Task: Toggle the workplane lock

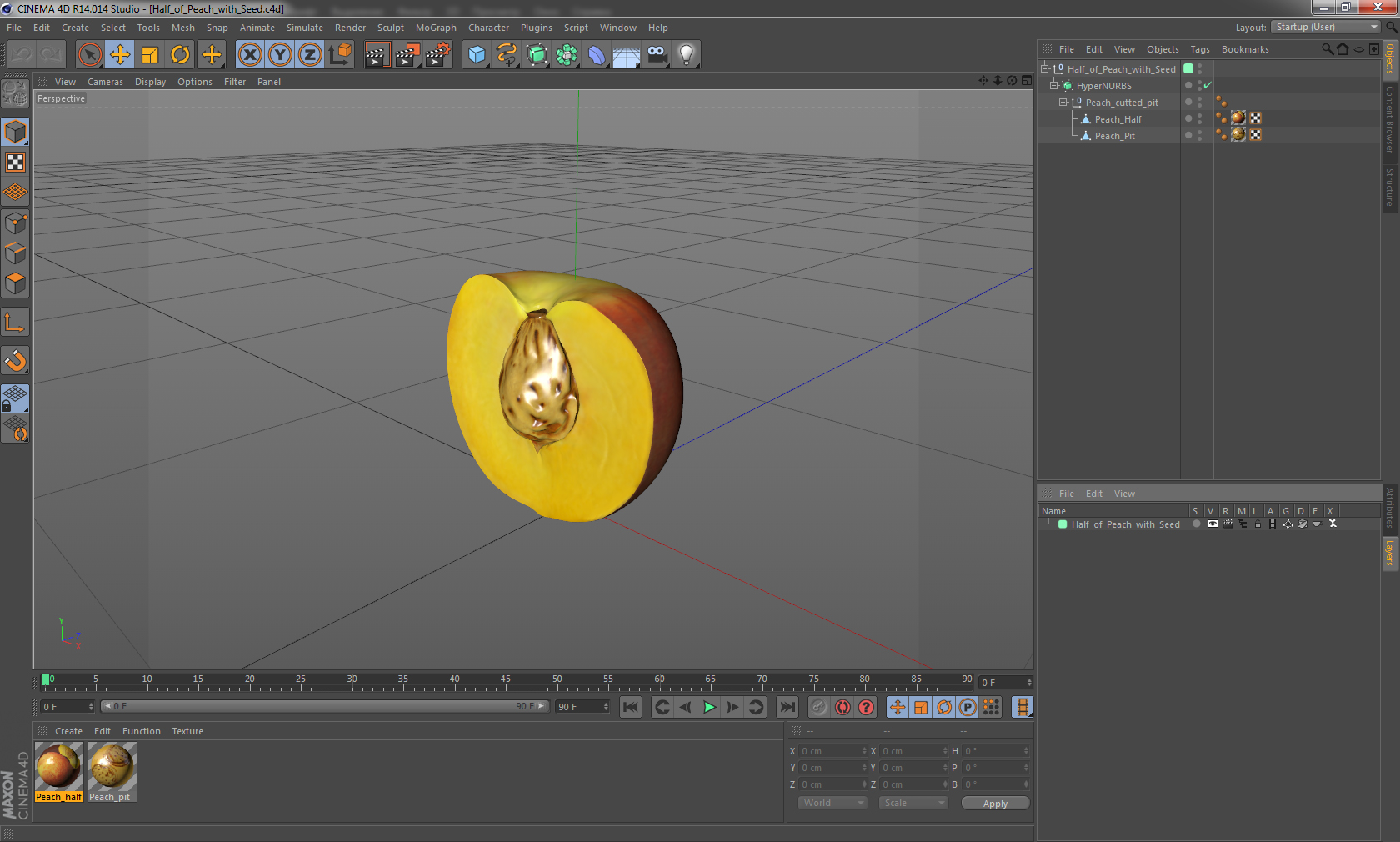Action: pos(15,398)
